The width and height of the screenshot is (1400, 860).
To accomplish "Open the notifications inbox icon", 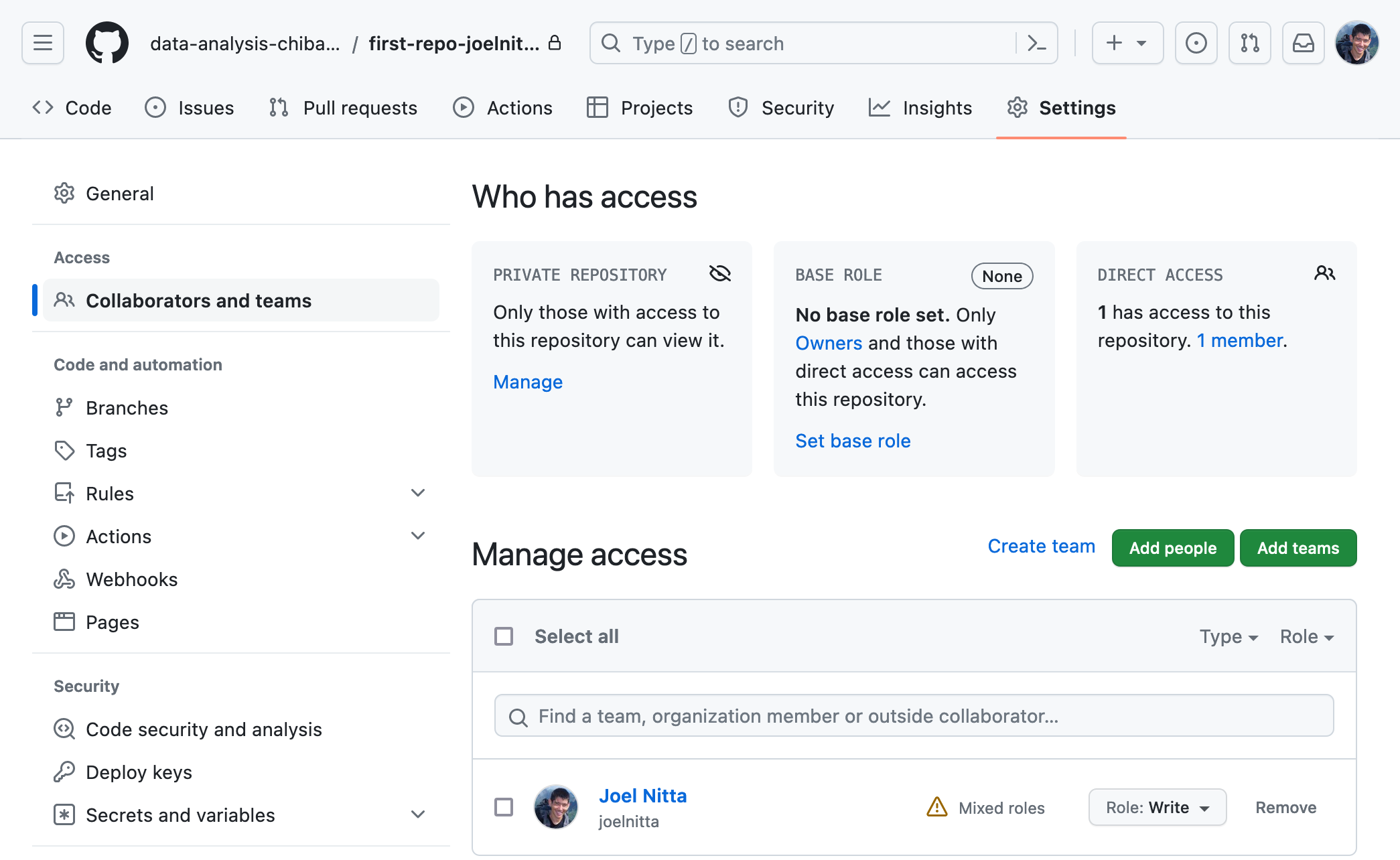I will coord(1303,44).
